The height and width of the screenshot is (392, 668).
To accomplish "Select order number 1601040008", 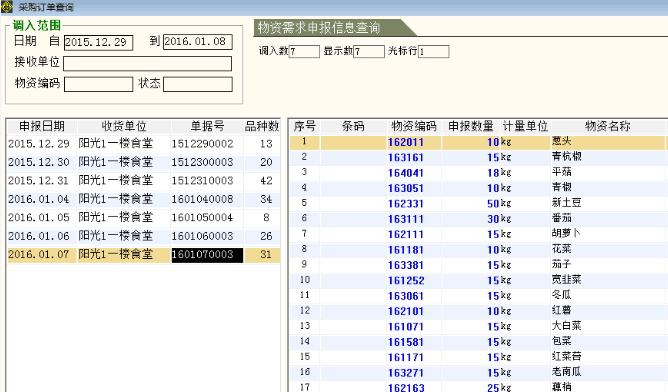I will tap(202, 199).
